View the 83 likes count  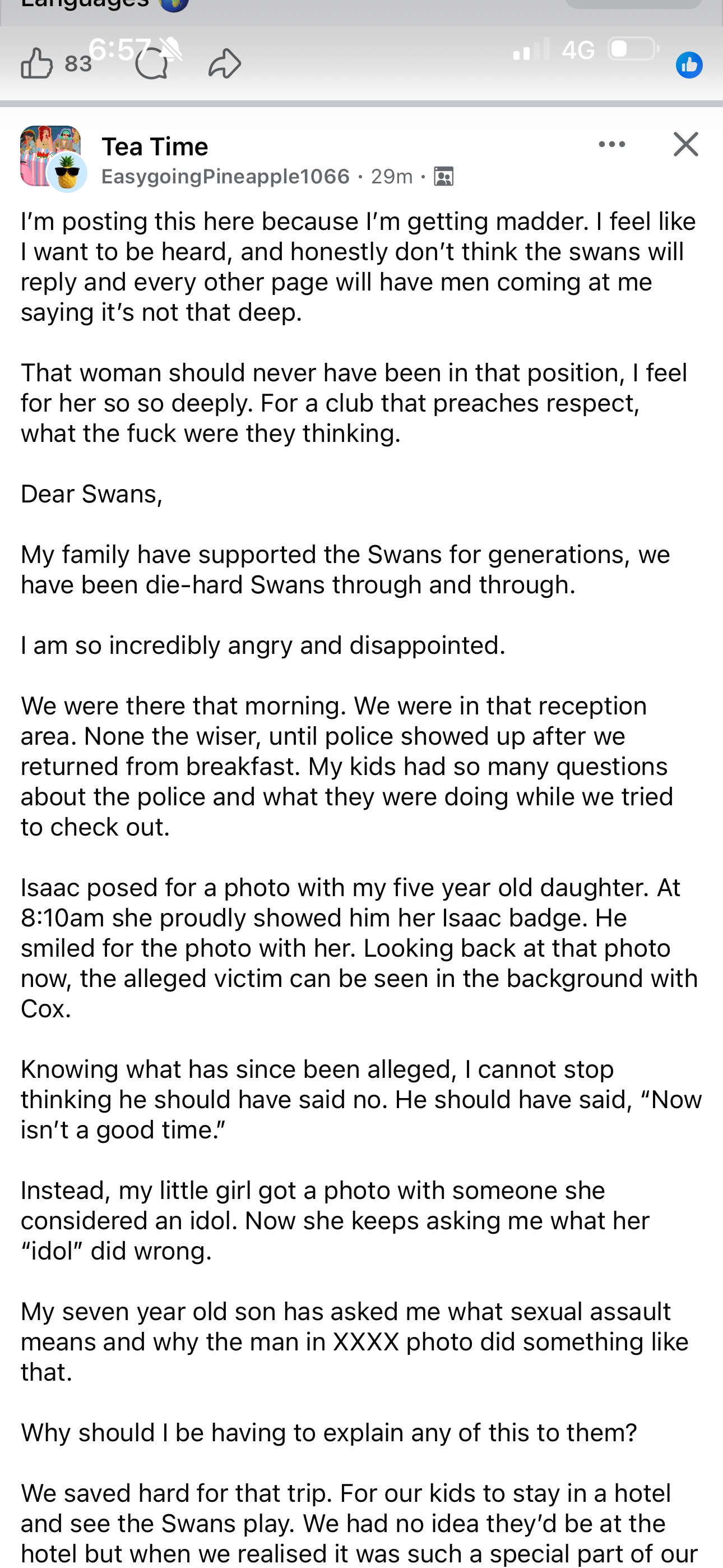tap(78, 64)
